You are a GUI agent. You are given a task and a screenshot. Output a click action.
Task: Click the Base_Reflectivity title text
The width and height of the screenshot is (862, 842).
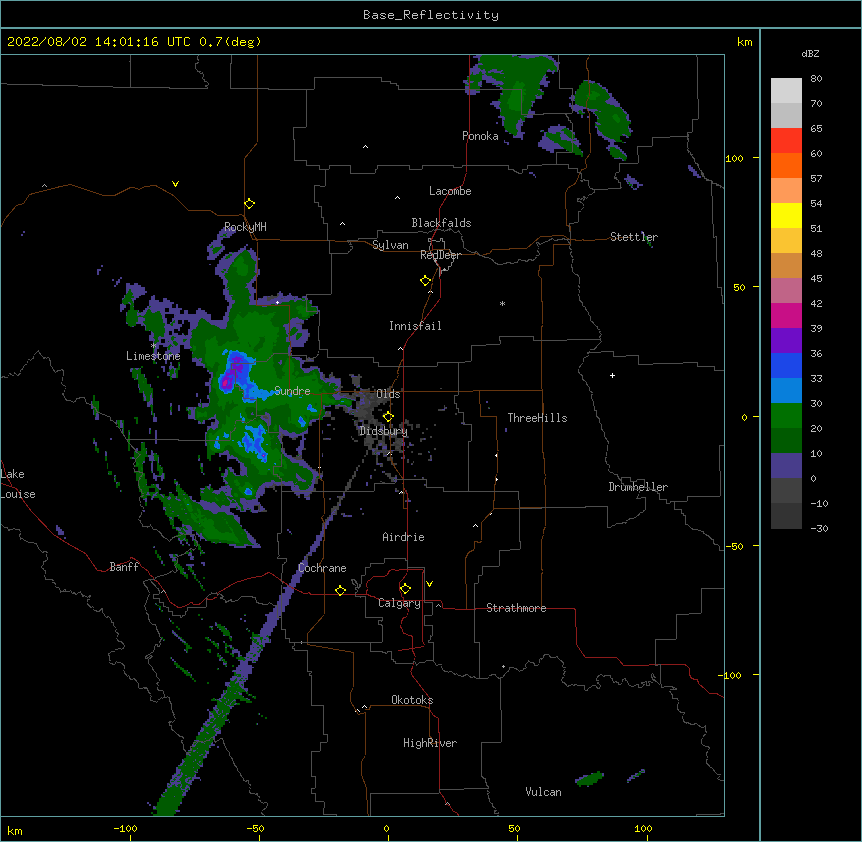431,15
